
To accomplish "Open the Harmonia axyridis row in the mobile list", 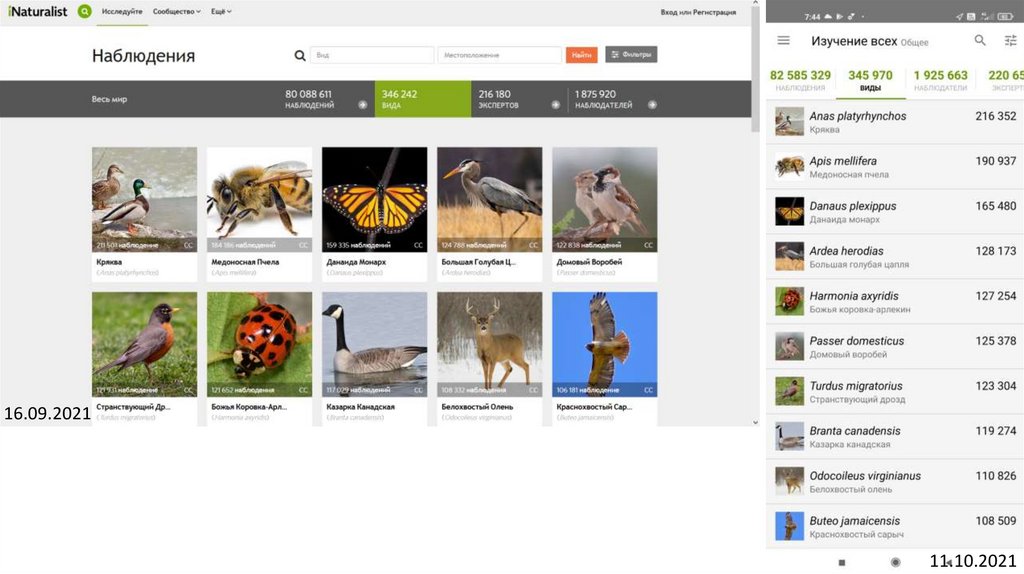I will (x=895, y=302).
